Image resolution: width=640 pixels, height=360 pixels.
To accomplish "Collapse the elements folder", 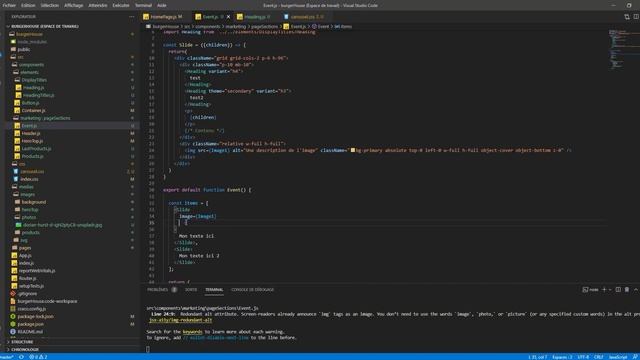I will point(29,72).
